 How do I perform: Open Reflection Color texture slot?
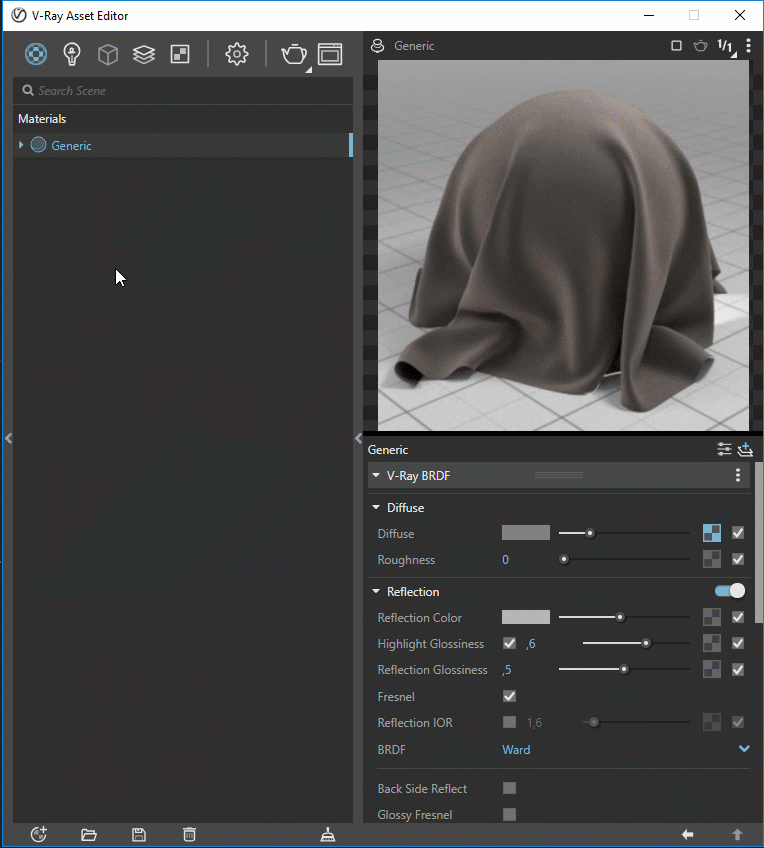click(x=712, y=617)
